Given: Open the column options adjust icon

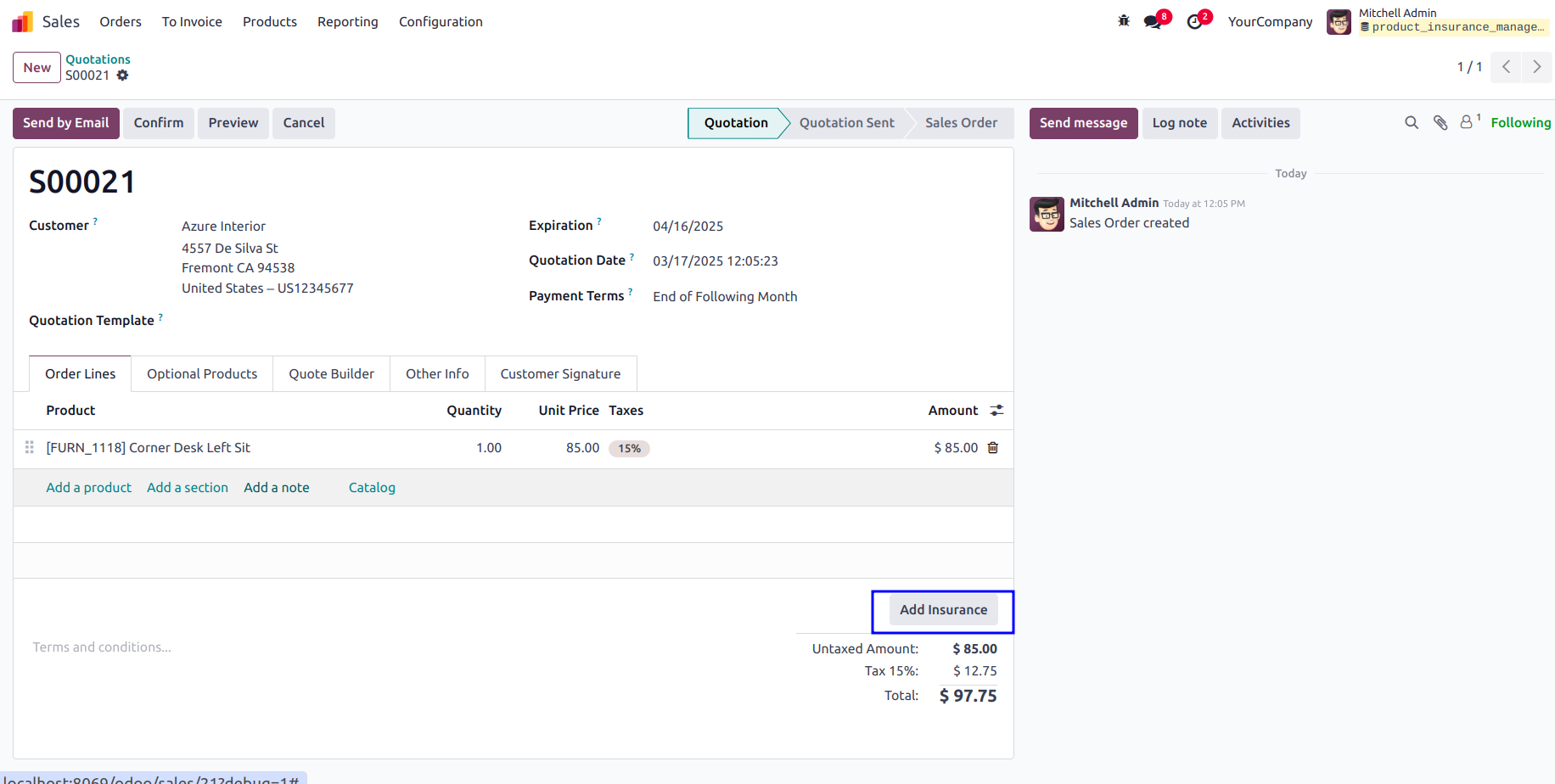Looking at the screenshot, I should 997,411.
